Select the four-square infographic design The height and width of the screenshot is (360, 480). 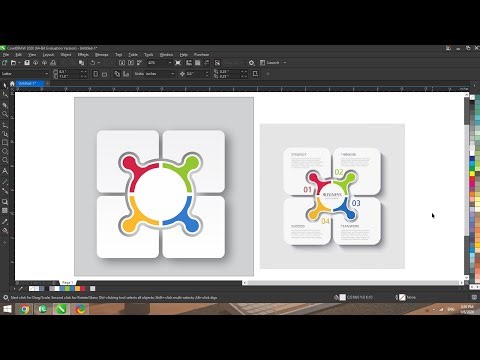click(164, 187)
